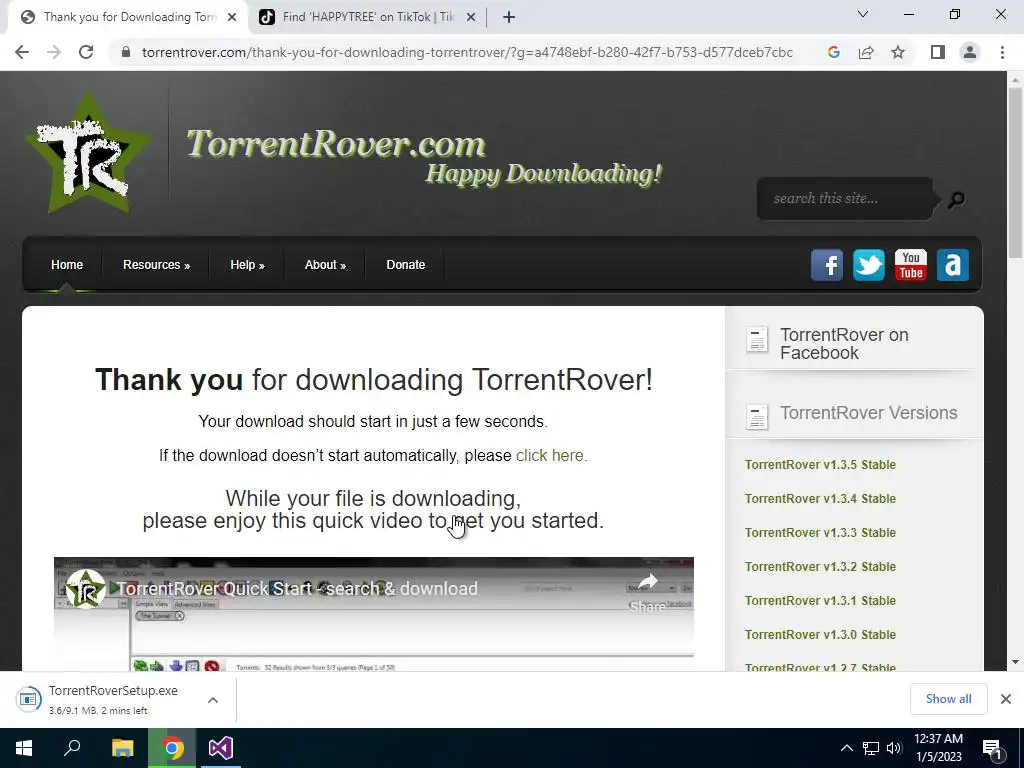Reload the page
Image resolution: width=1024 pixels, height=768 pixels.
[x=86, y=52]
